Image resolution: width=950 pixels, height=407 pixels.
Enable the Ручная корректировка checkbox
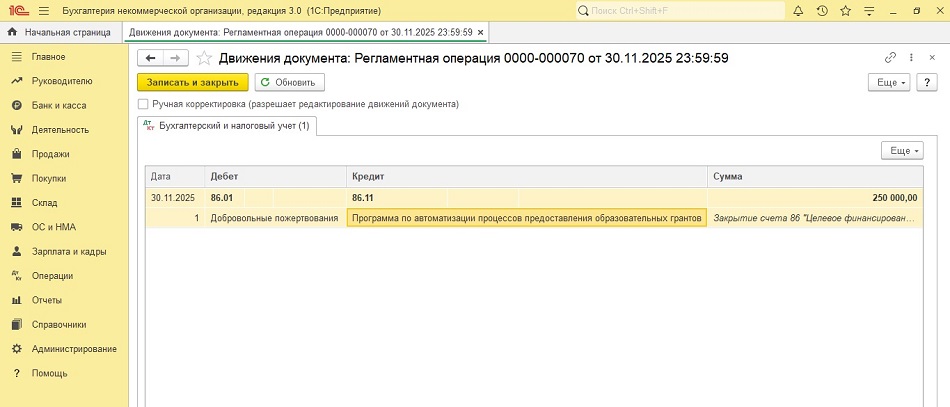coord(143,104)
